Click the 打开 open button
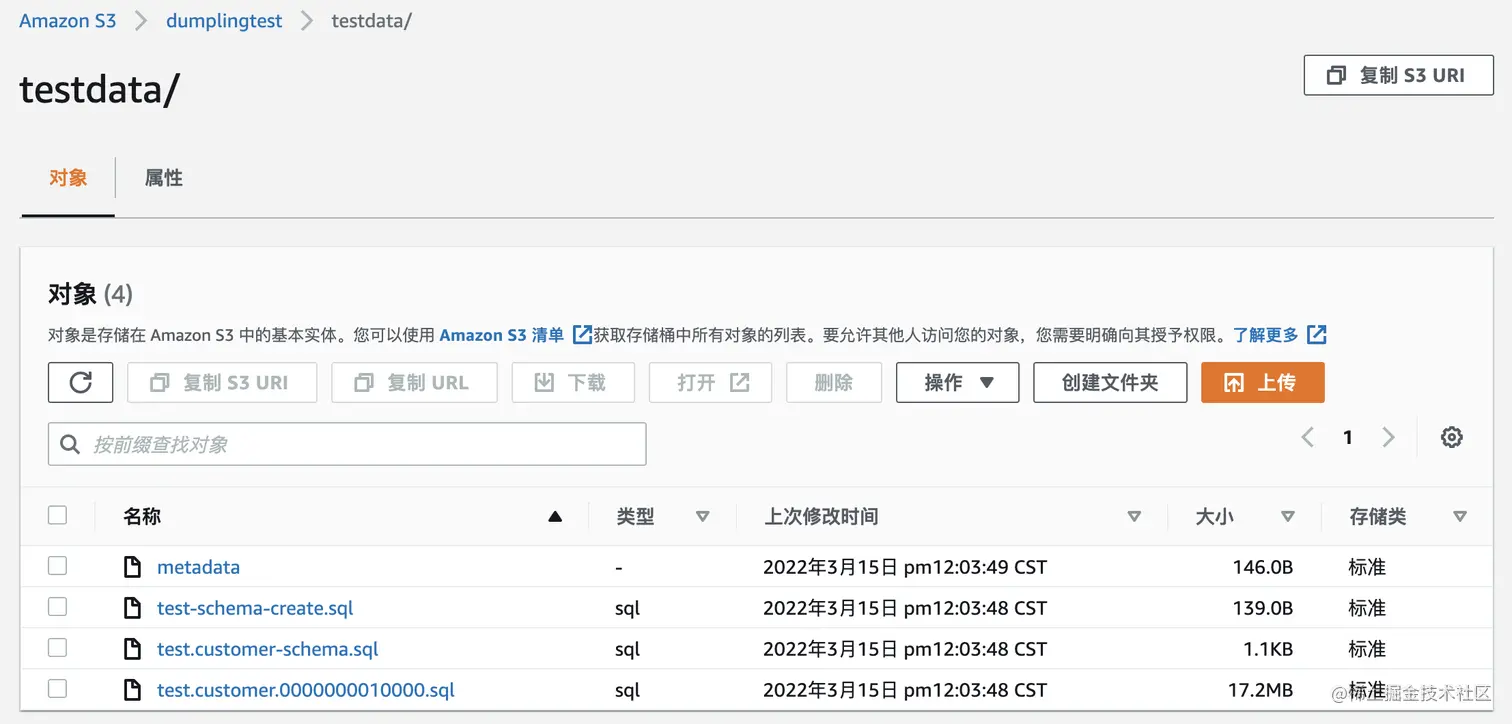 pyautogui.click(x=710, y=382)
